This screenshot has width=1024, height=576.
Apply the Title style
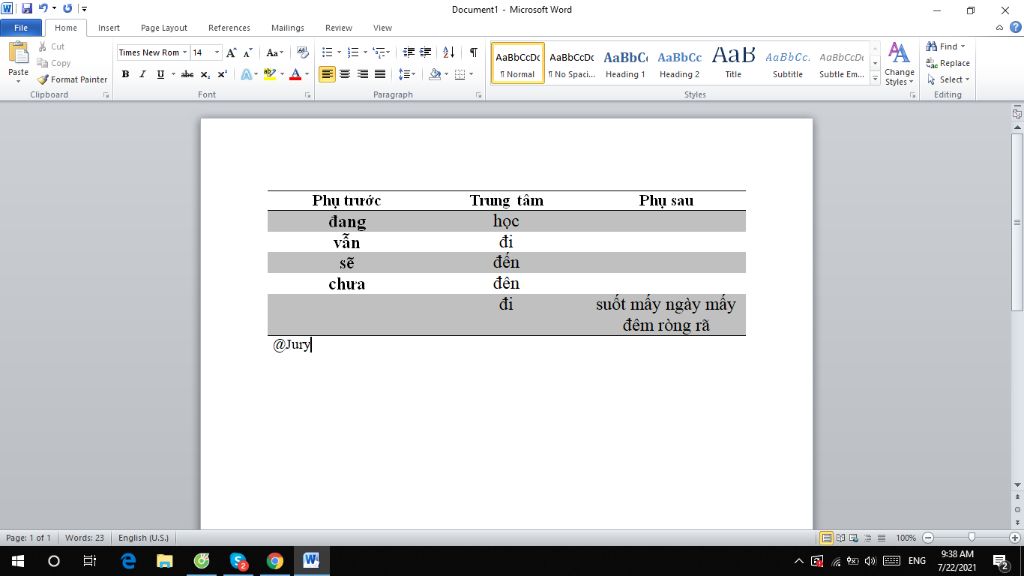[733, 63]
